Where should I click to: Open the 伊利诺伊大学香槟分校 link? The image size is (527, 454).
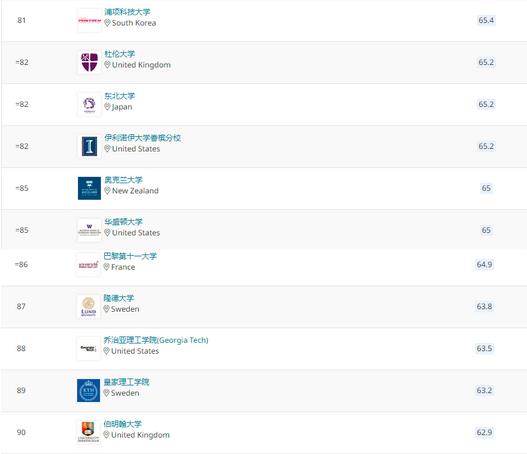143,138
